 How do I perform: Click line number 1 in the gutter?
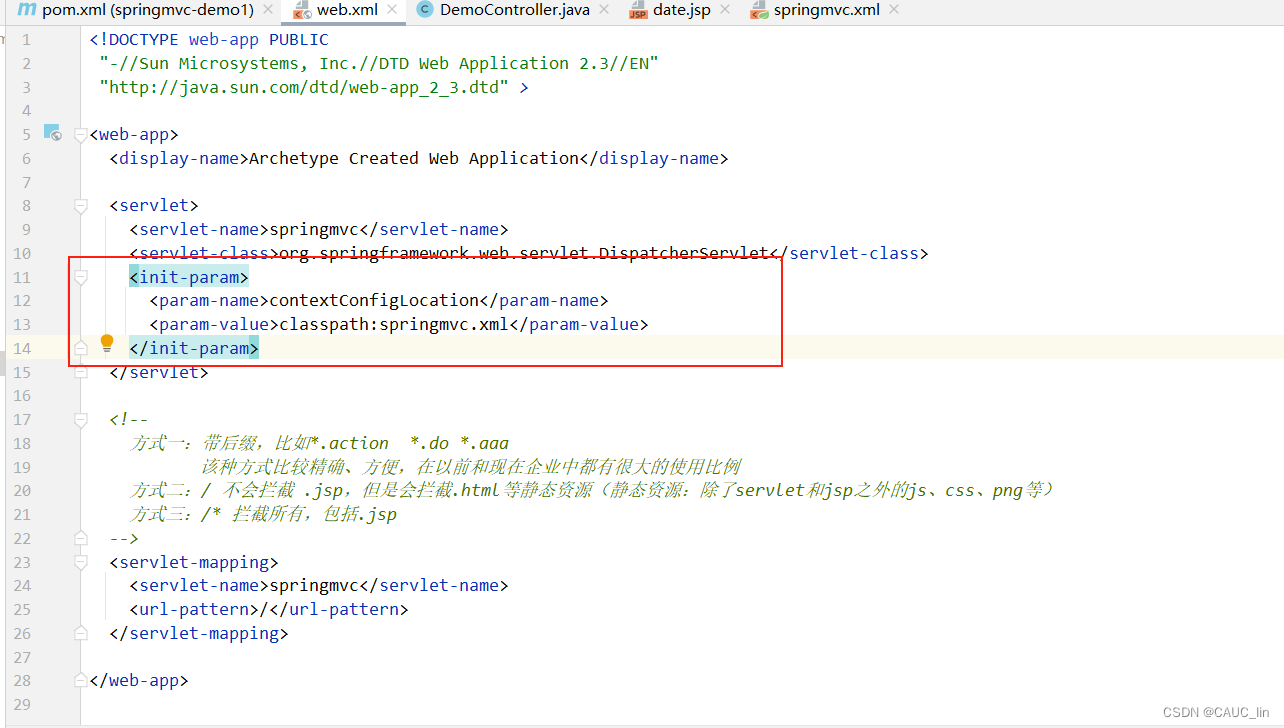tap(26, 40)
